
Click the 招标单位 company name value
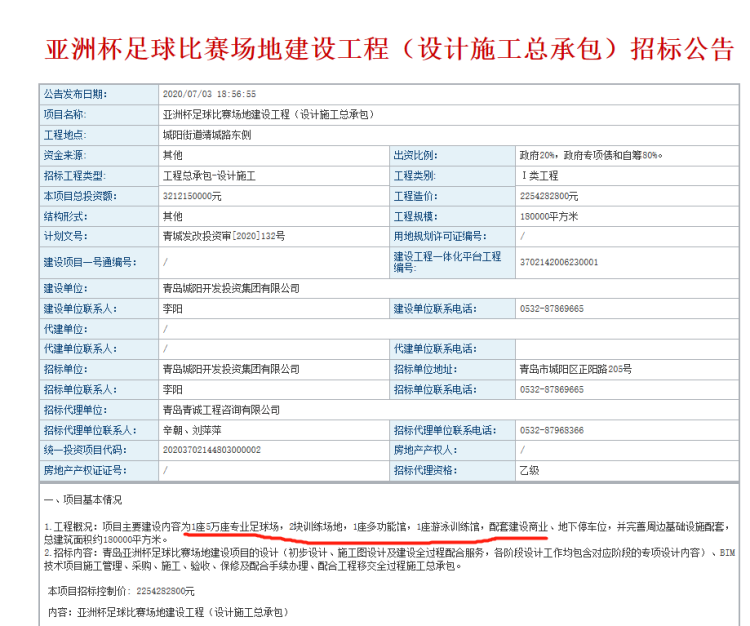click(x=232, y=370)
